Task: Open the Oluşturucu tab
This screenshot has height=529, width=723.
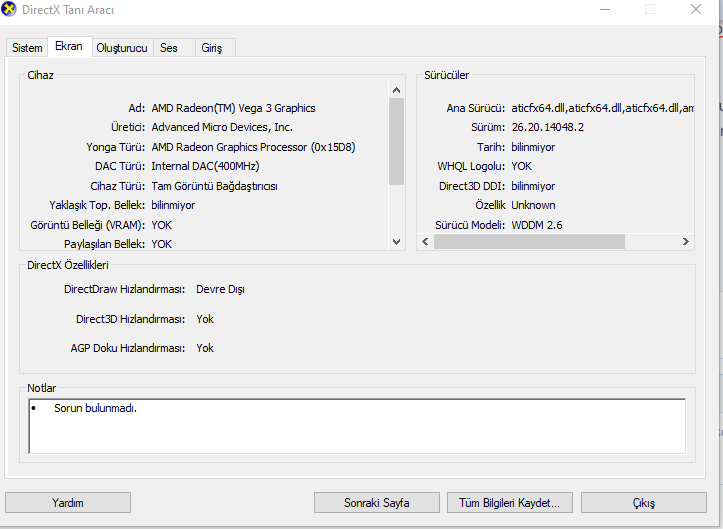Action: click(x=122, y=48)
